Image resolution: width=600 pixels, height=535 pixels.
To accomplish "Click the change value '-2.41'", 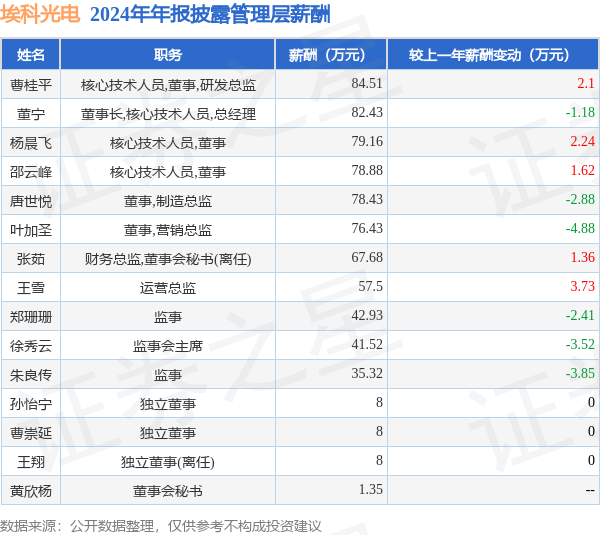I will click(x=580, y=316).
